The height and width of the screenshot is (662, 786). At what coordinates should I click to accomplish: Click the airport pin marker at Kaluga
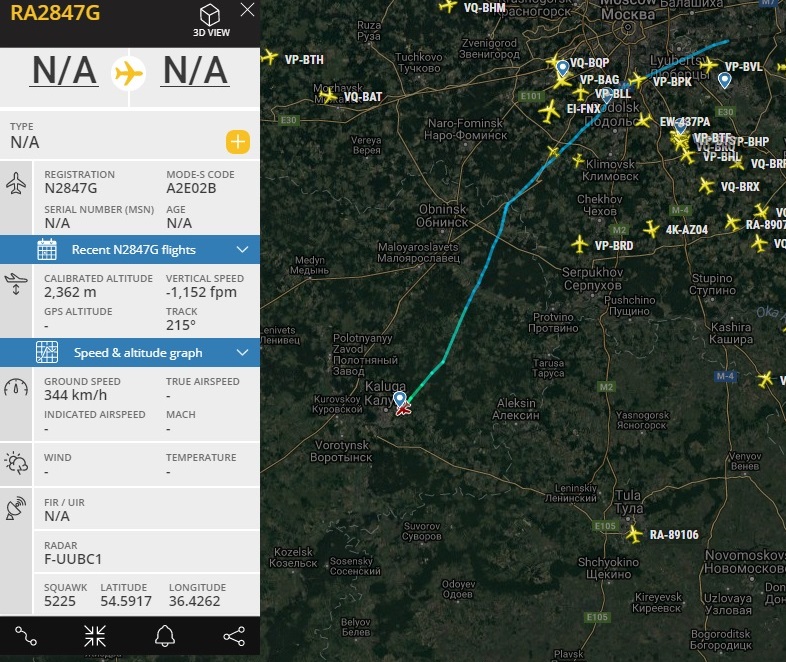(399, 399)
